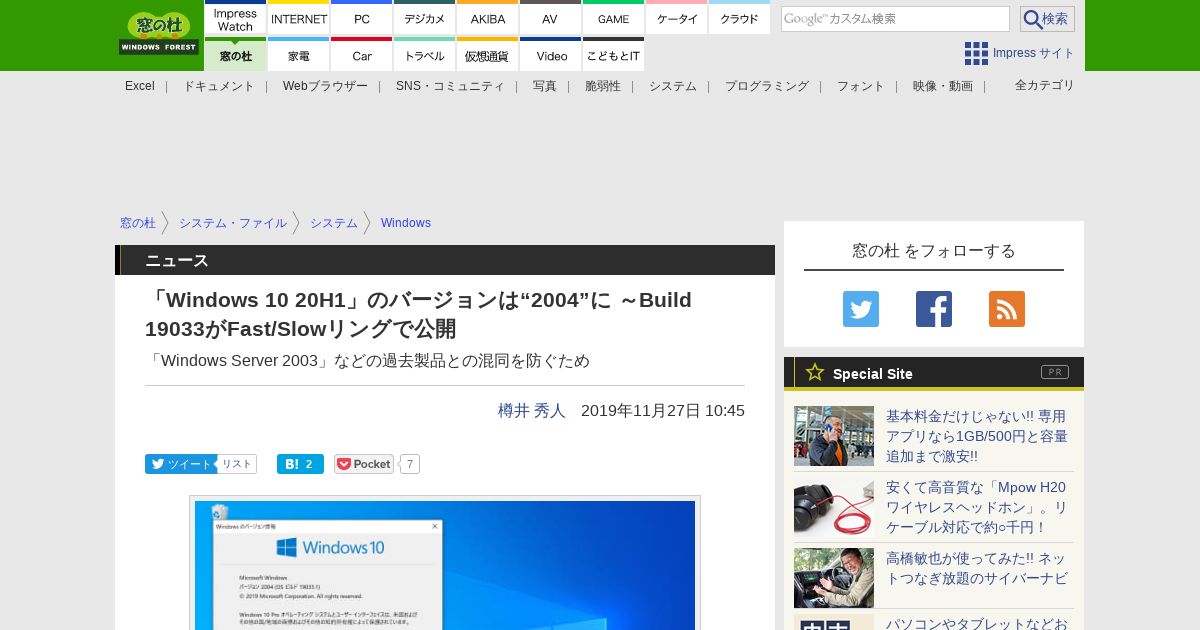Open the プログラミング category

pos(767,86)
